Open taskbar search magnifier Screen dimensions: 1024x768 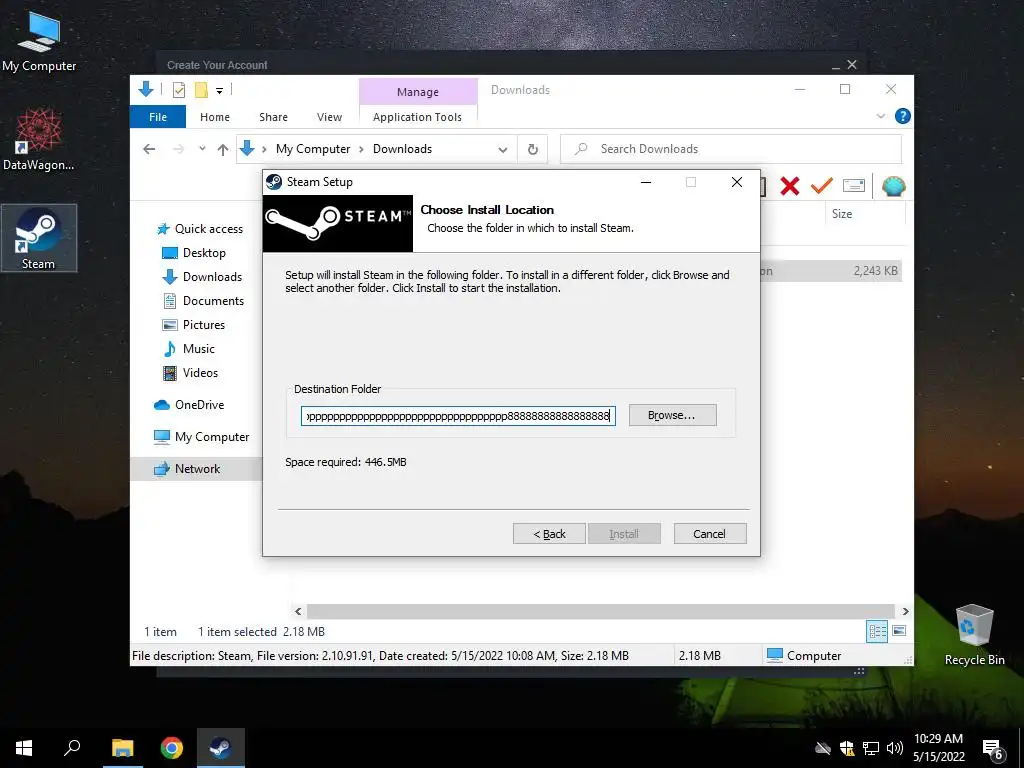[72, 748]
